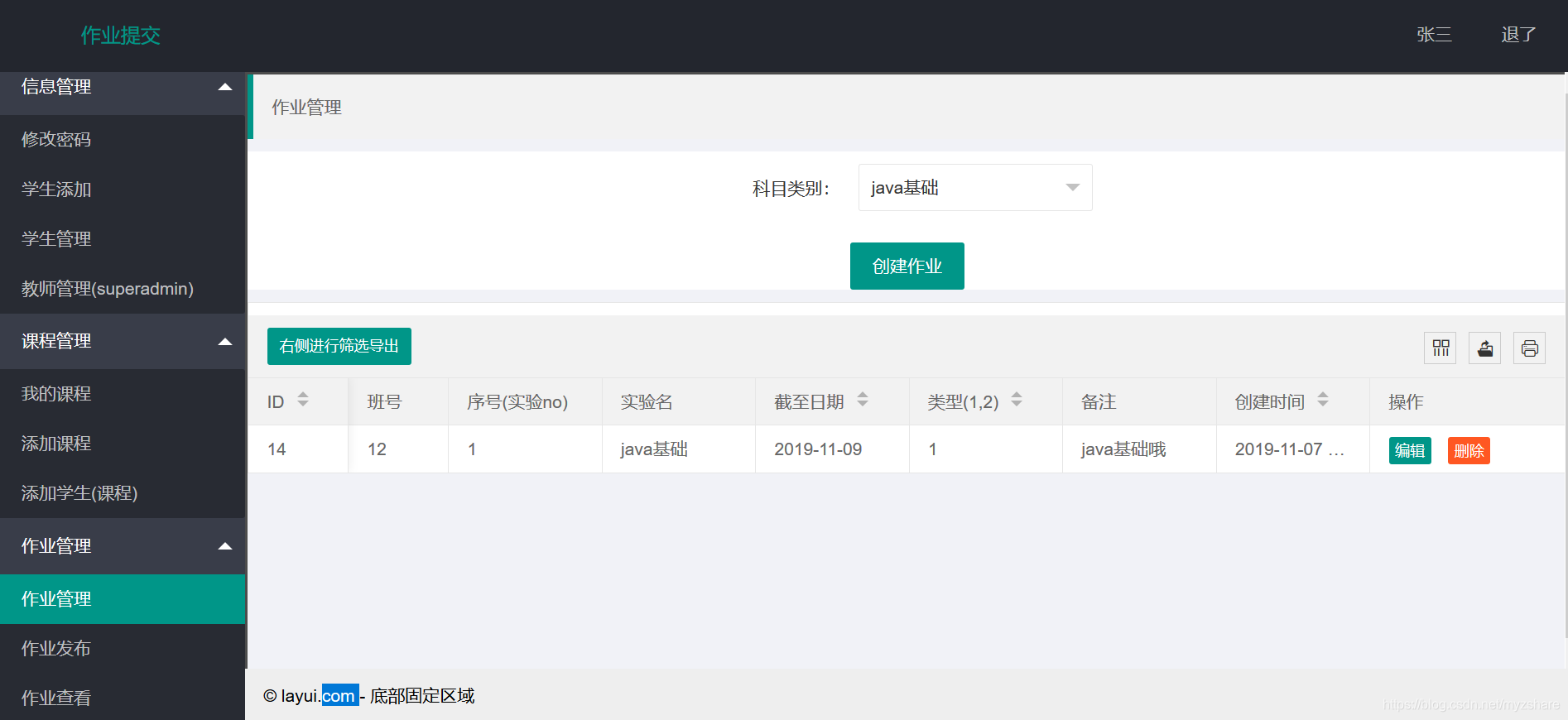Viewport: 1568px width, 720px height.
Task: Click the table print icon
Action: pyautogui.click(x=1530, y=348)
